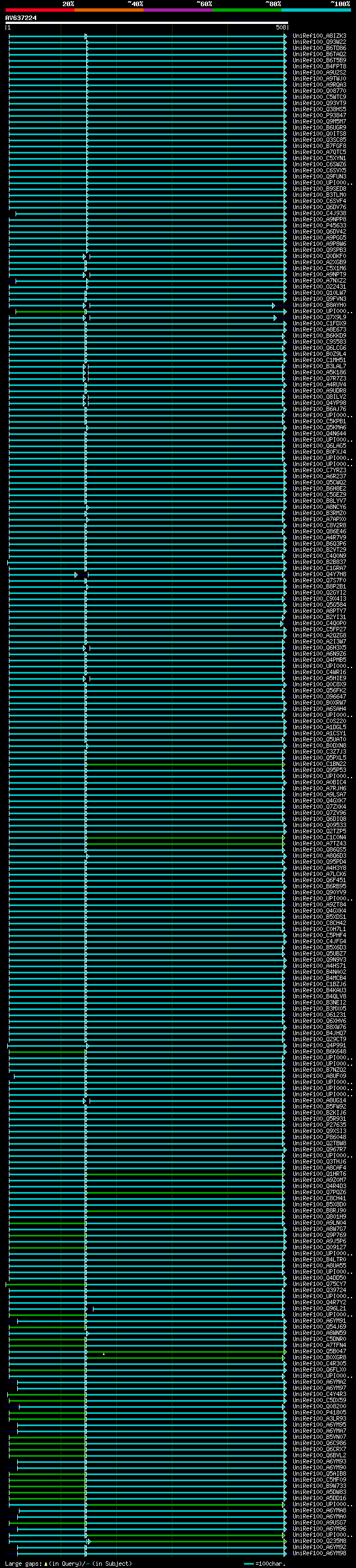
Task: Open UniRef100_B6UGR9 entry
Action: [319, 127]
